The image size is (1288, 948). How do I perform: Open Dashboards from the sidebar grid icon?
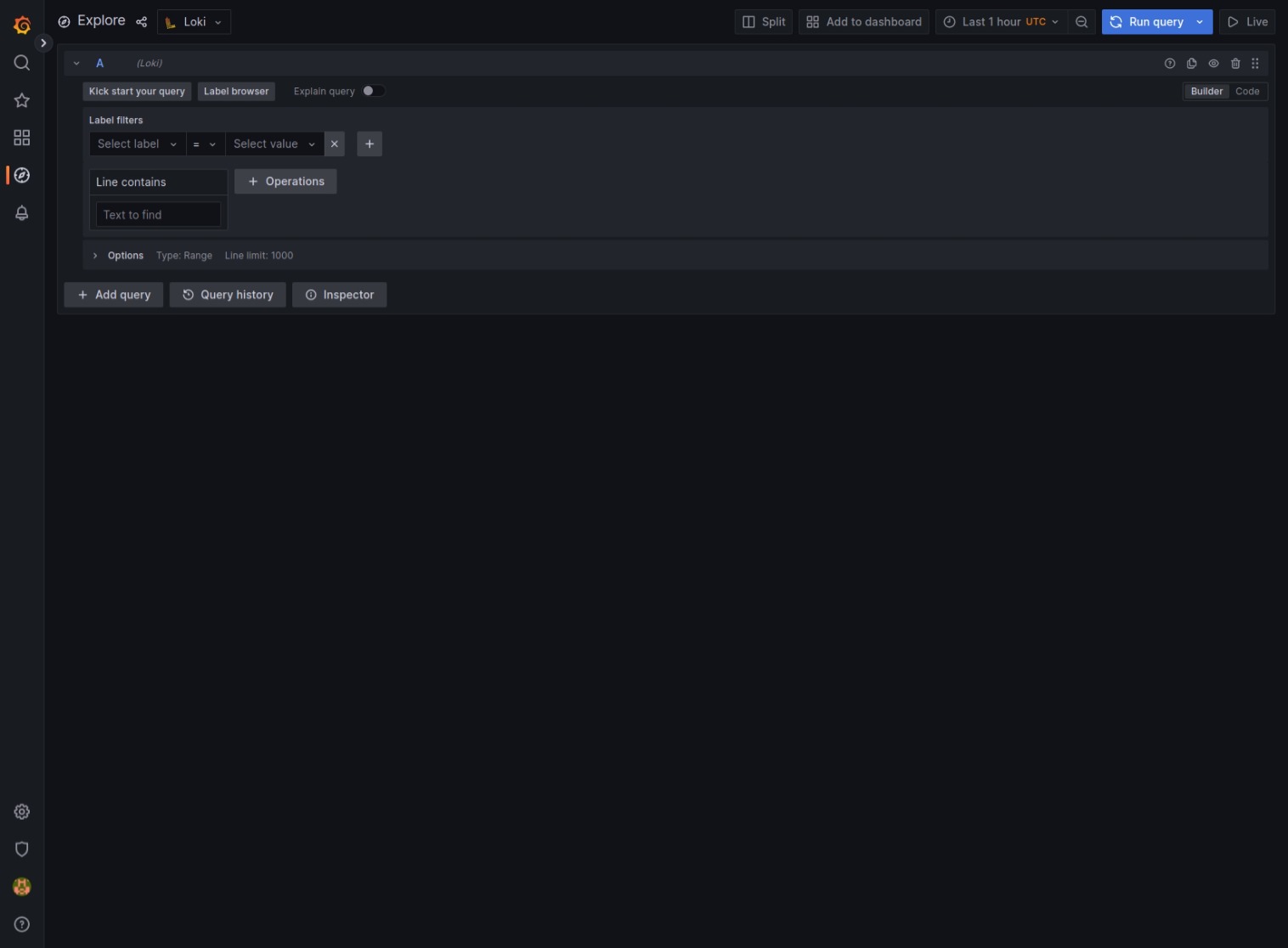(22, 138)
